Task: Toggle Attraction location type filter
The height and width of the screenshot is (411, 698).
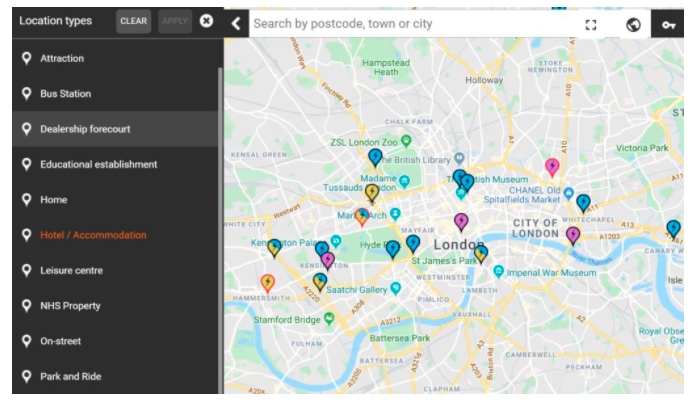Action: click(x=62, y=59)
